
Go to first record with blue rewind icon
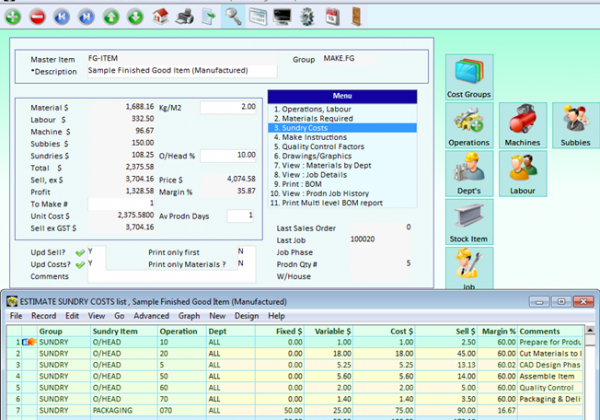coord(62,17)
